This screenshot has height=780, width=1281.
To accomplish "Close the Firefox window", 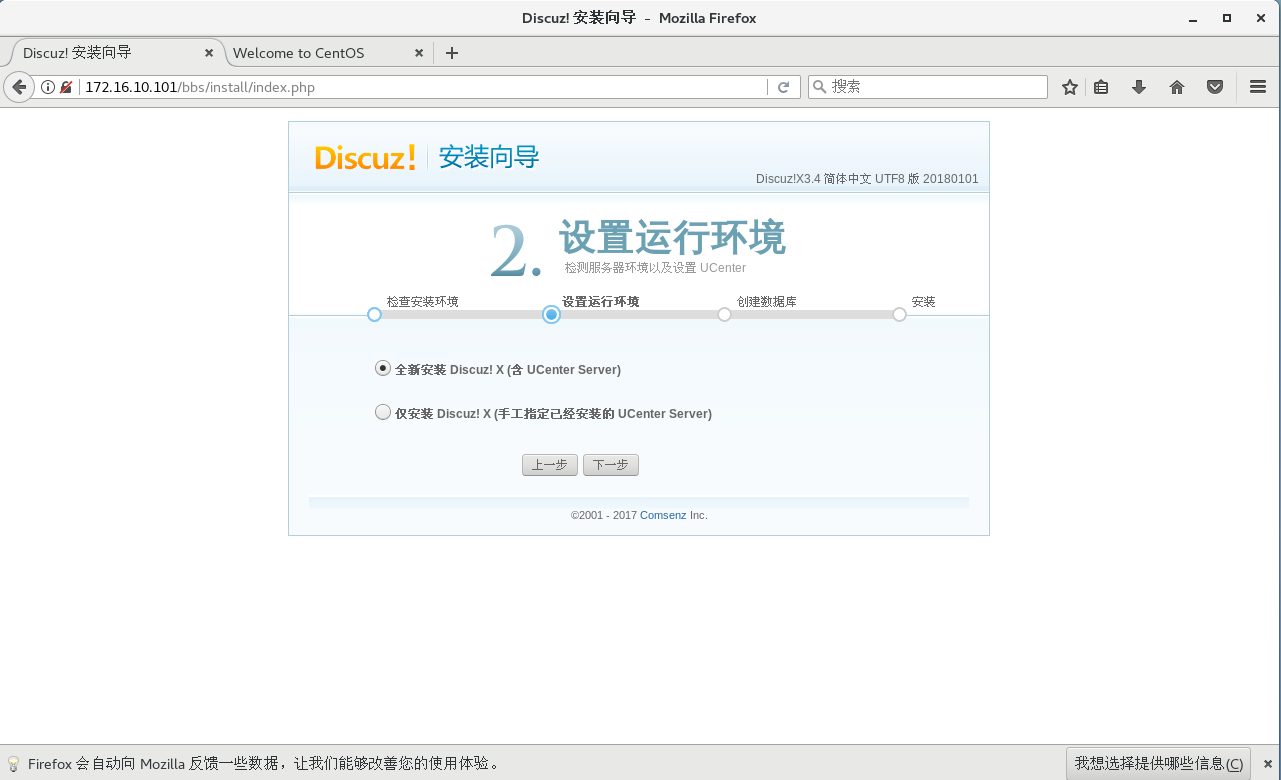I will pos(1260,18).
